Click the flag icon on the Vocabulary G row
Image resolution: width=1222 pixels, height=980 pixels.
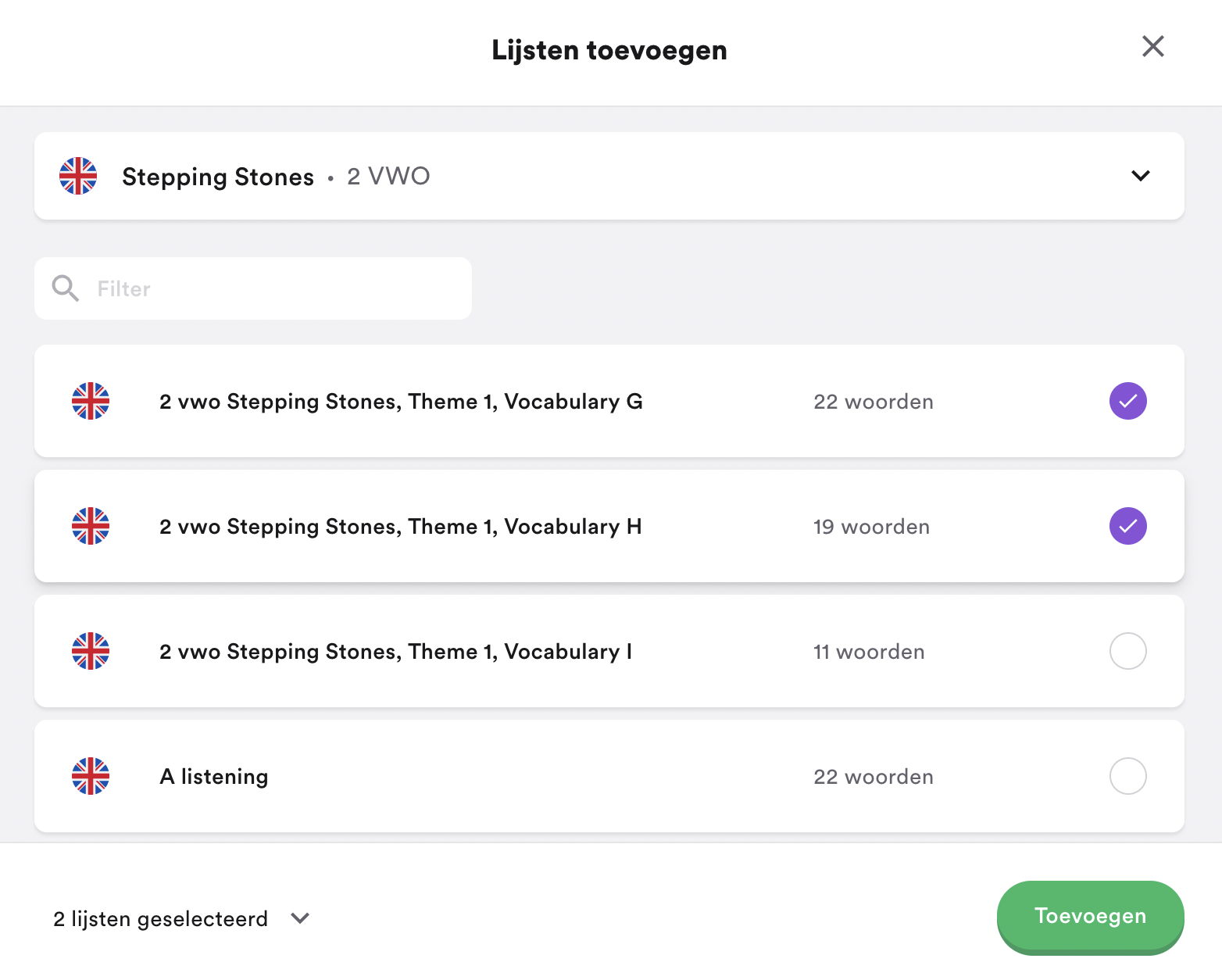(x=91, y=401)
